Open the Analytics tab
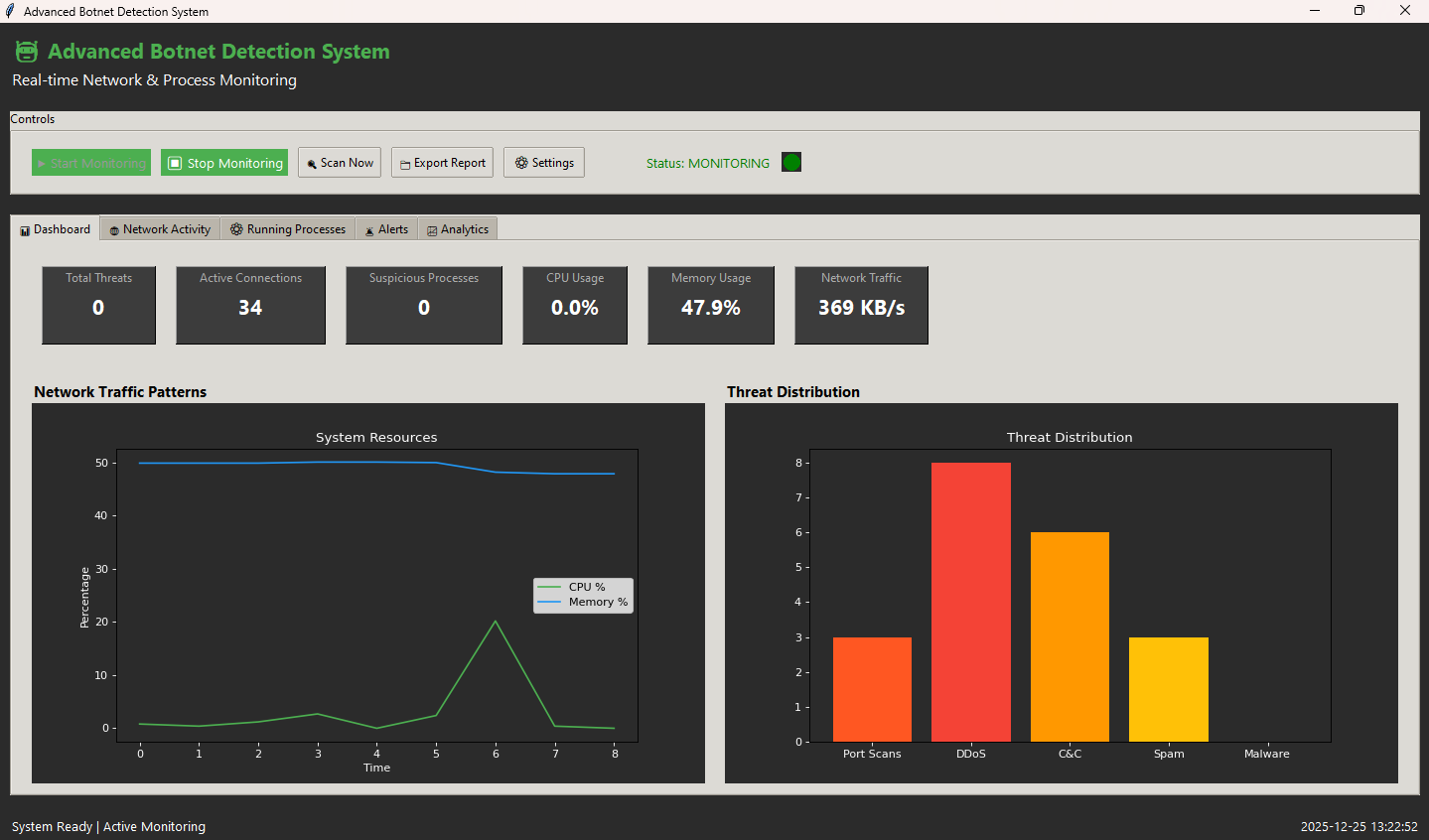 tap(458, 229)
